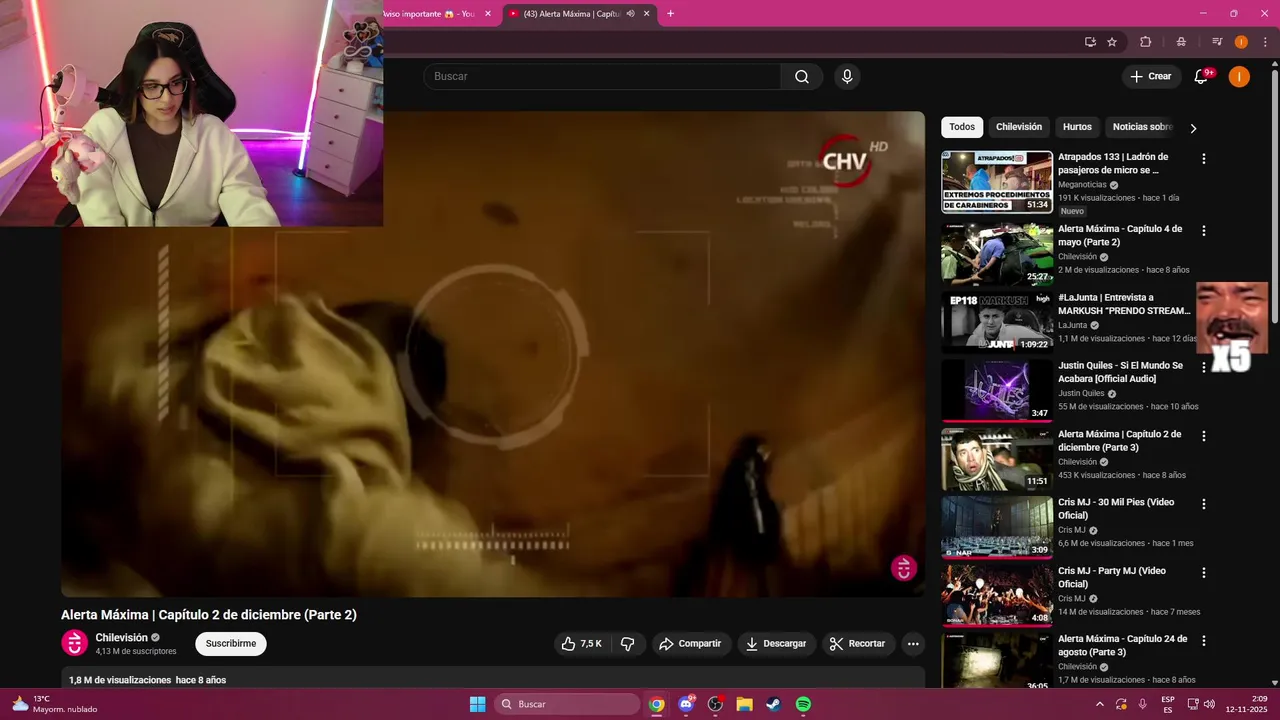Click the YouTube Buscar search field

602,77
